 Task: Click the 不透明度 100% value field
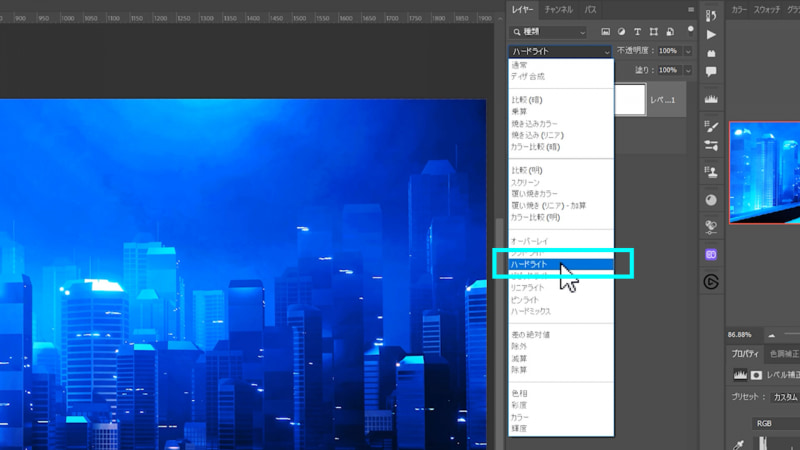[x=669, y=51]
